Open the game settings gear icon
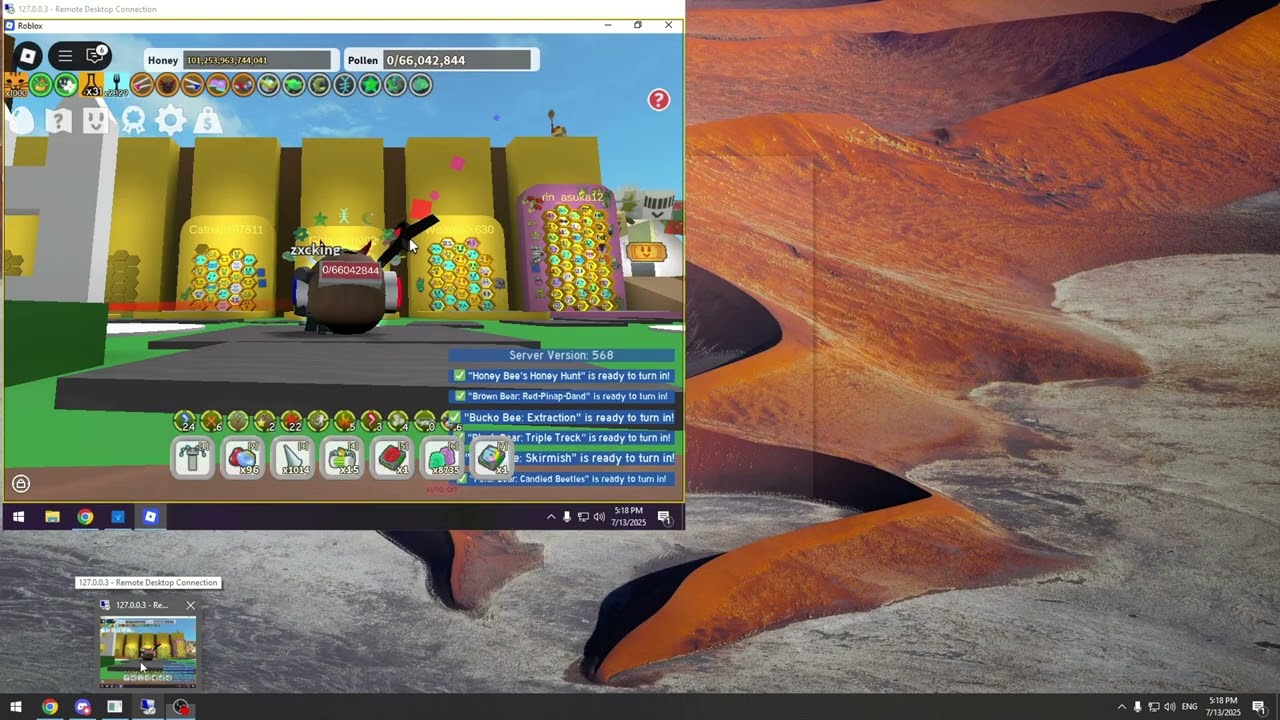This screenshot has width=1280, height=720. point(170,121)
